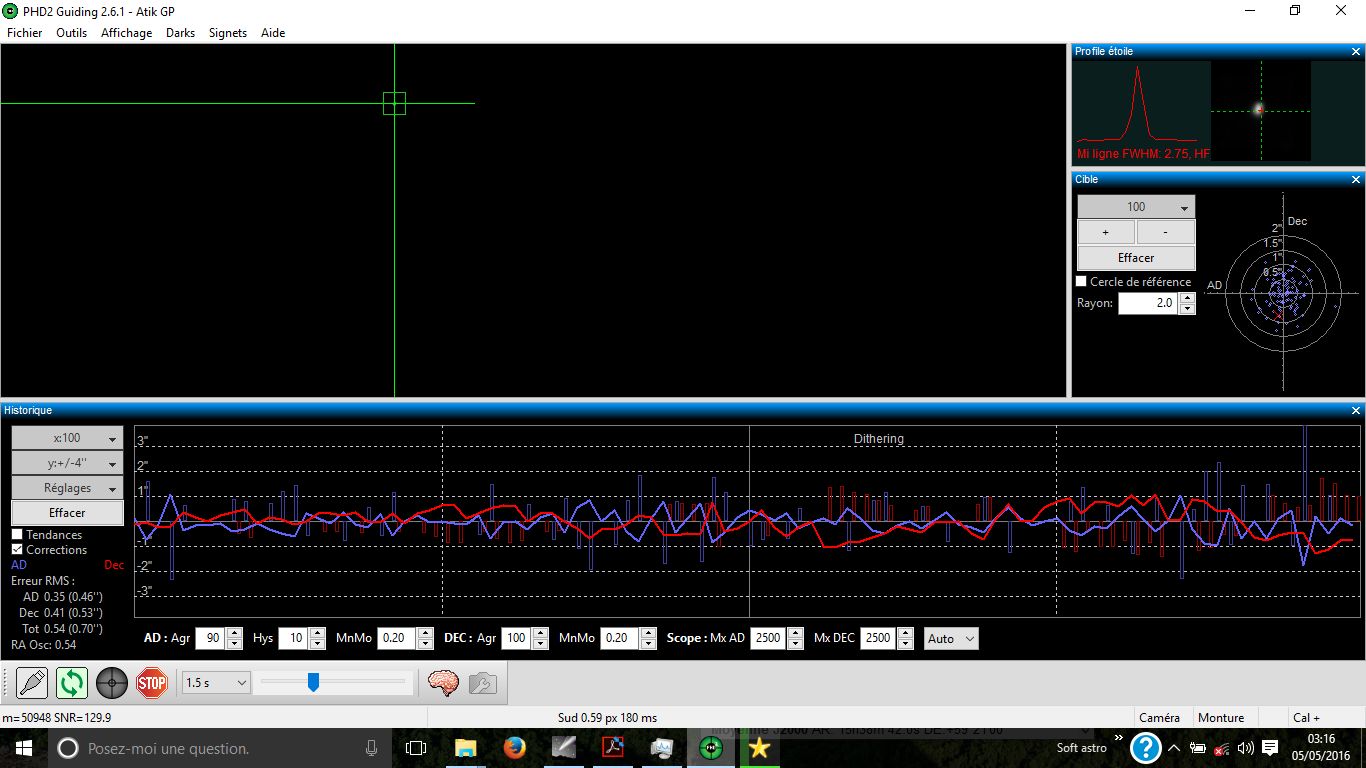
Task: Close the Historique panel
Action: pos(1356,410)
